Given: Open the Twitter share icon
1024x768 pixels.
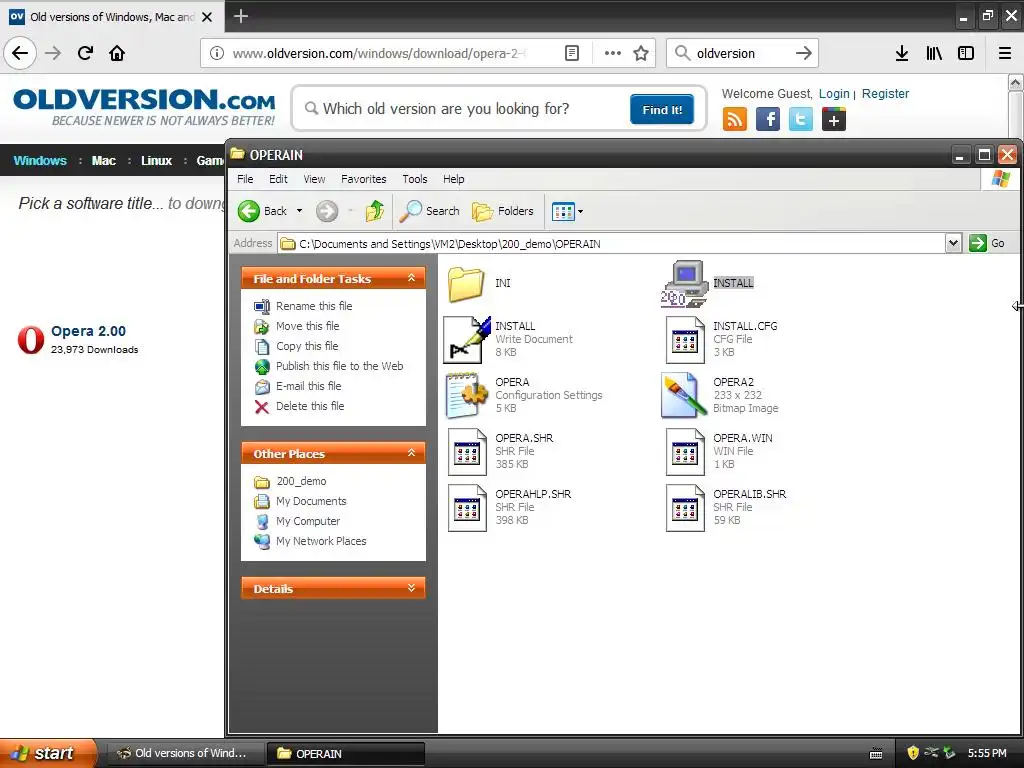Looking at the screenshot, I should (801, 120).
